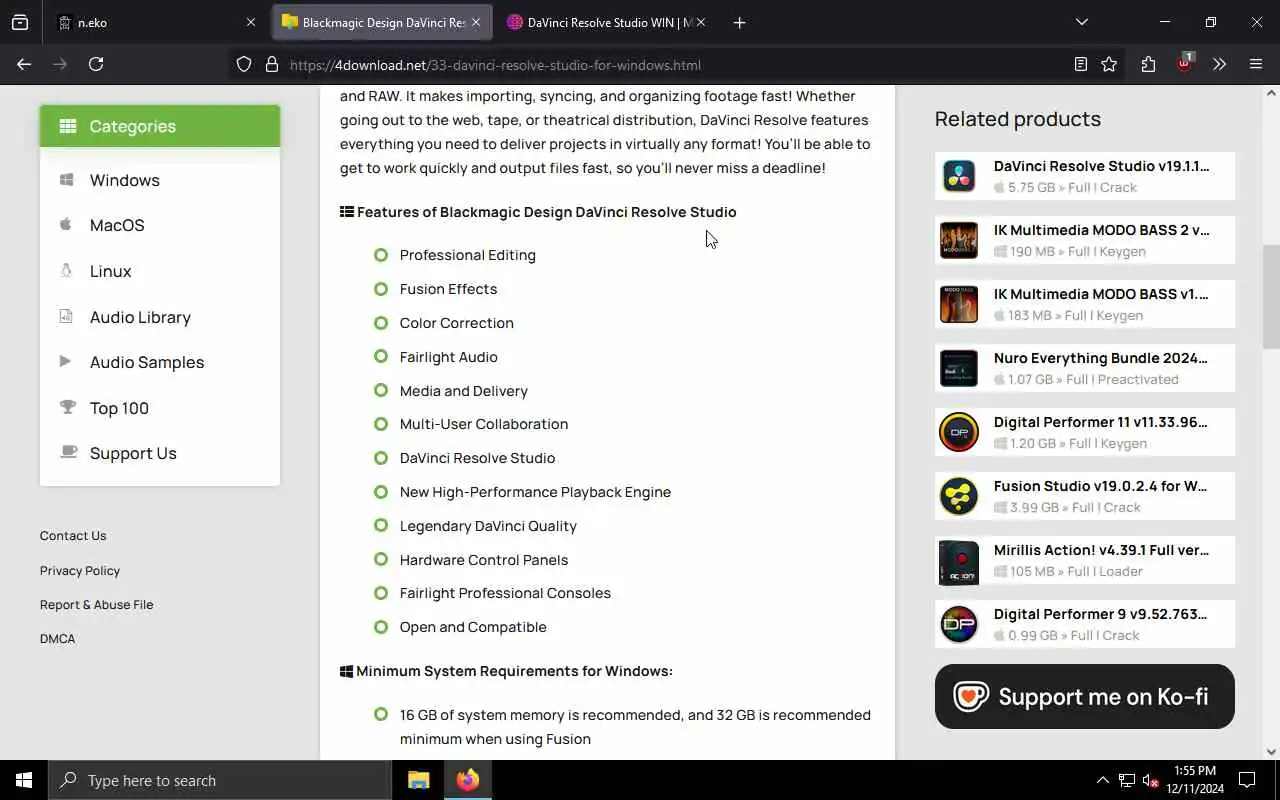Open the Contact Us footer link
1280x800 pixels.
tap(73, 536)
